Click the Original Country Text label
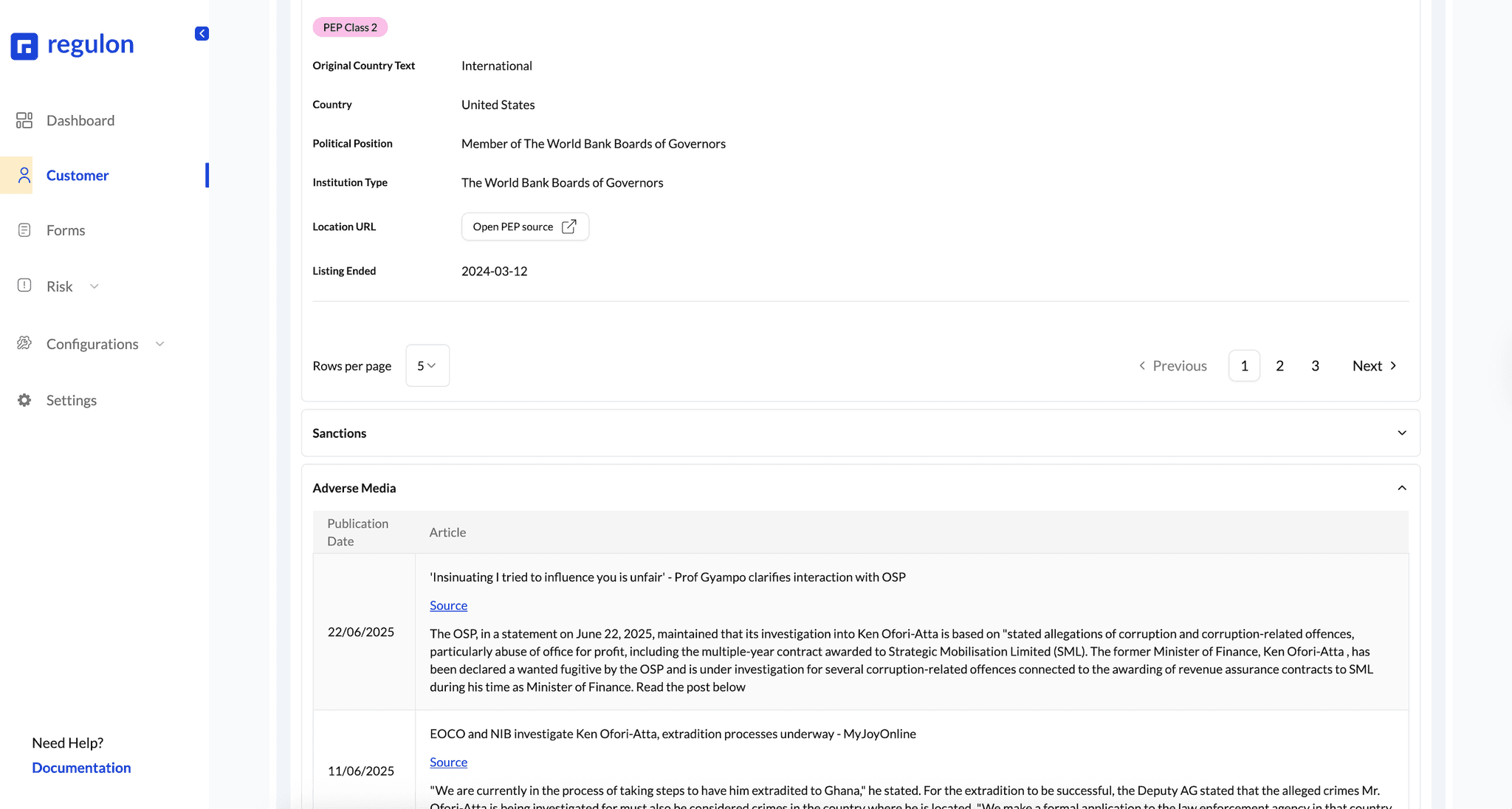Image resolution: width=1512 pixels, height=809 pixels. [x=363, y=66]
